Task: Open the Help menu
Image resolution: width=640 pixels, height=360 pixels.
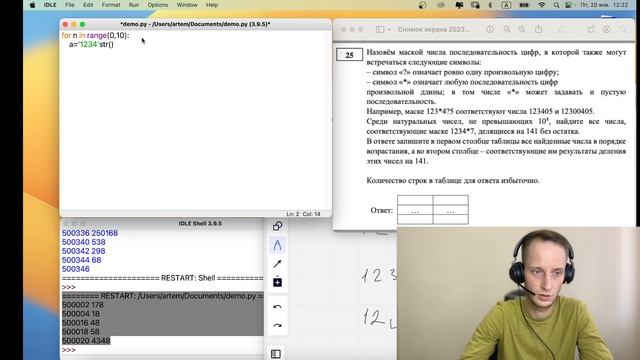Action: pyautogui.click(x=212, y=5)
